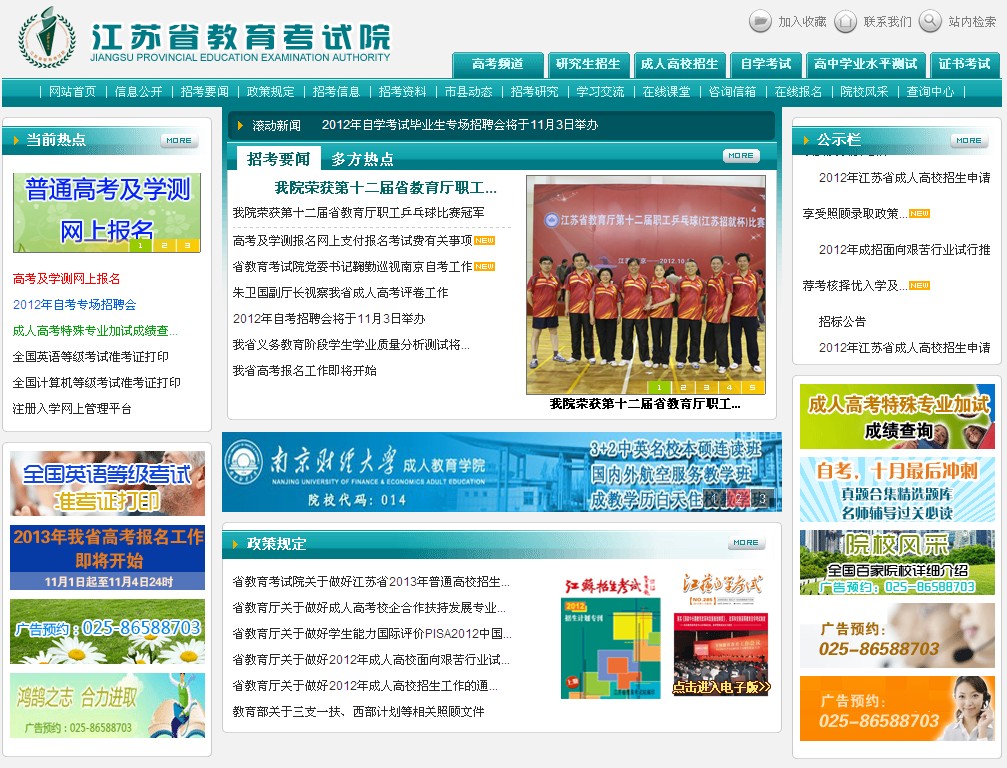The height and width of the screenshot is (768, 1007).
Task: Open MORE in the 当前热点 panel
Action: [179, 141]
